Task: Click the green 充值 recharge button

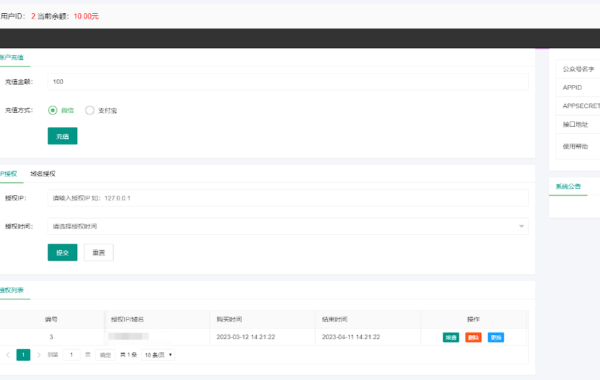Action: (x=62, y=136)
